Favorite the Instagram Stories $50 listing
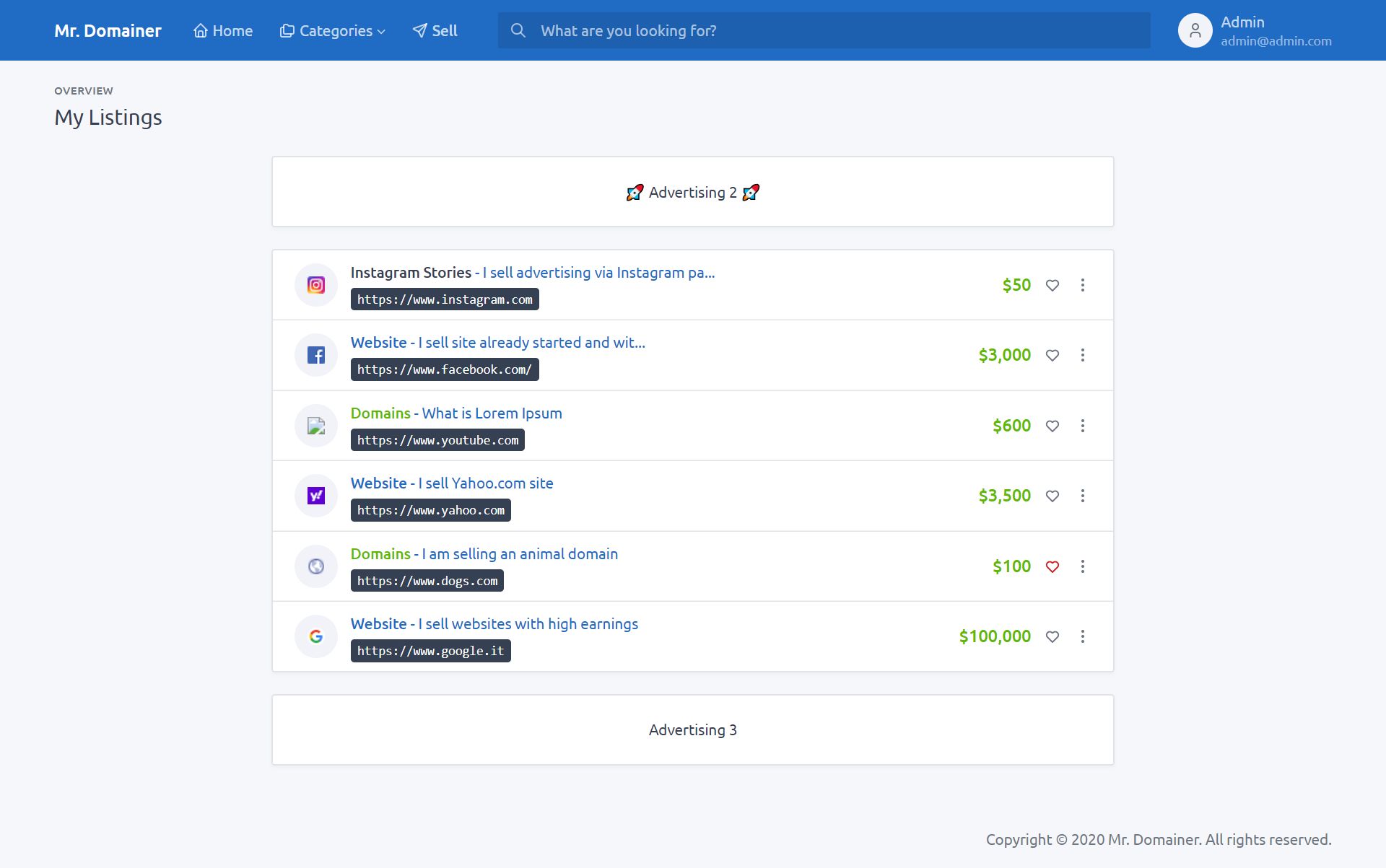 coord(1052,285)
